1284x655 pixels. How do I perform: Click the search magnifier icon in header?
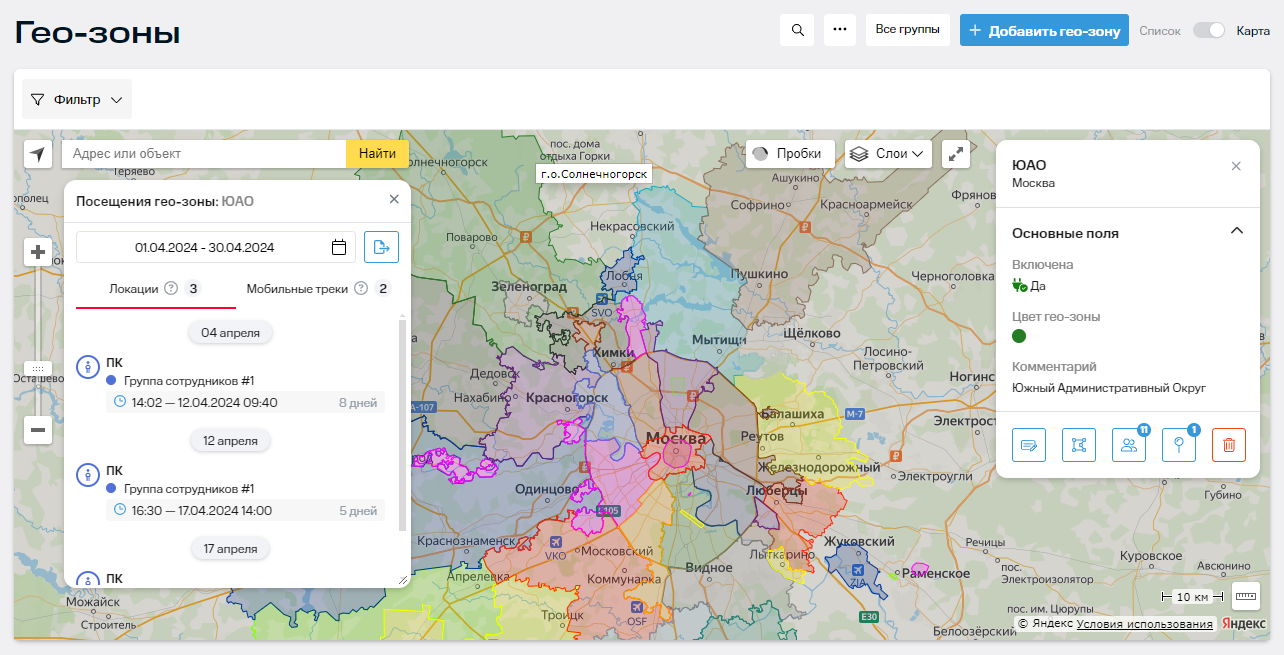[797, 30]
